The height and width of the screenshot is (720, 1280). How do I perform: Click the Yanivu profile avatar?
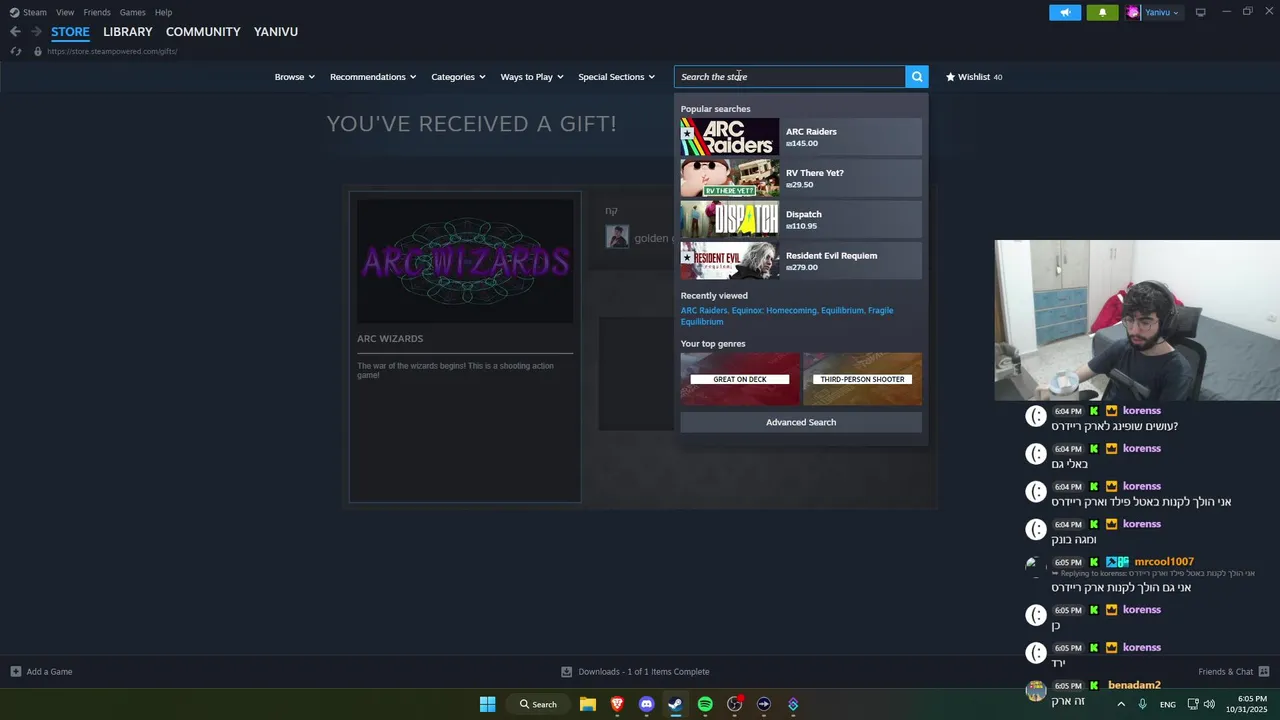pyautogui.click(x=1133, y=12)
